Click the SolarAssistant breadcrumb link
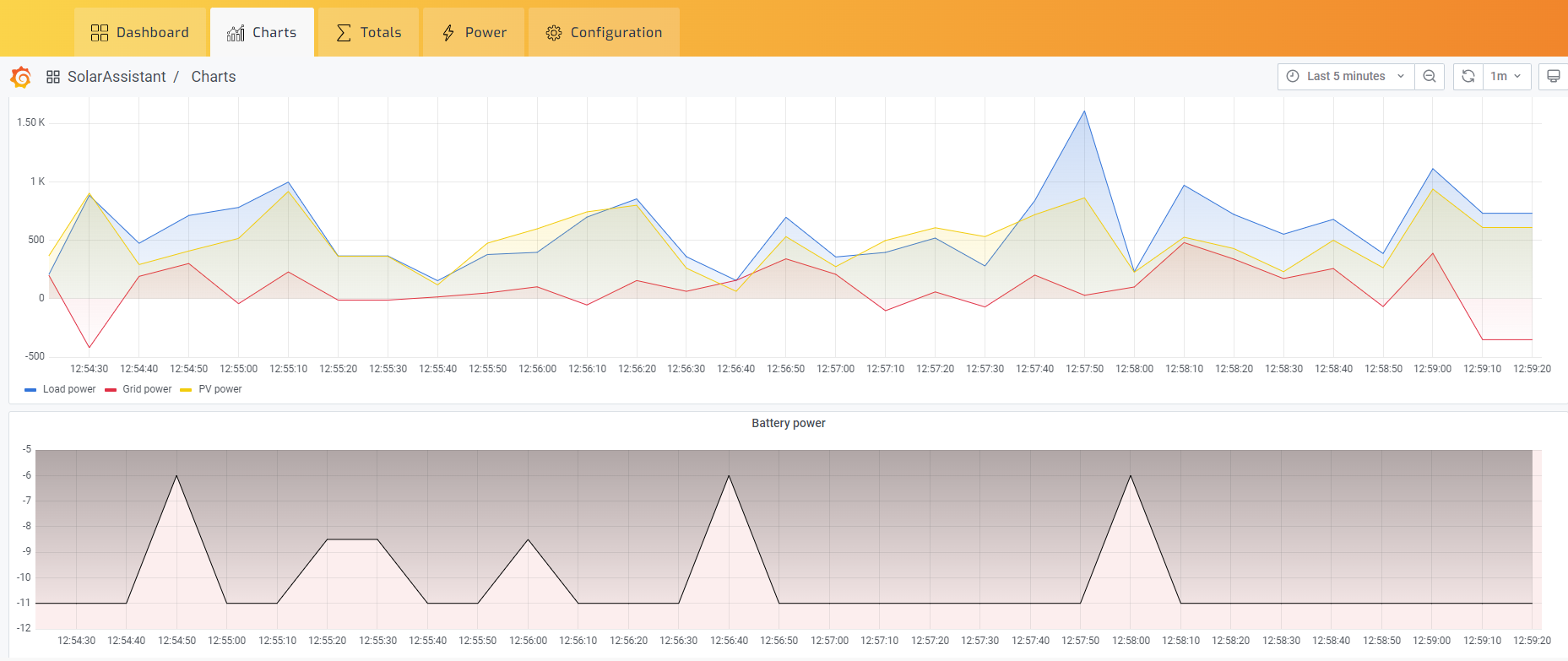 click(x=117, y=77)
